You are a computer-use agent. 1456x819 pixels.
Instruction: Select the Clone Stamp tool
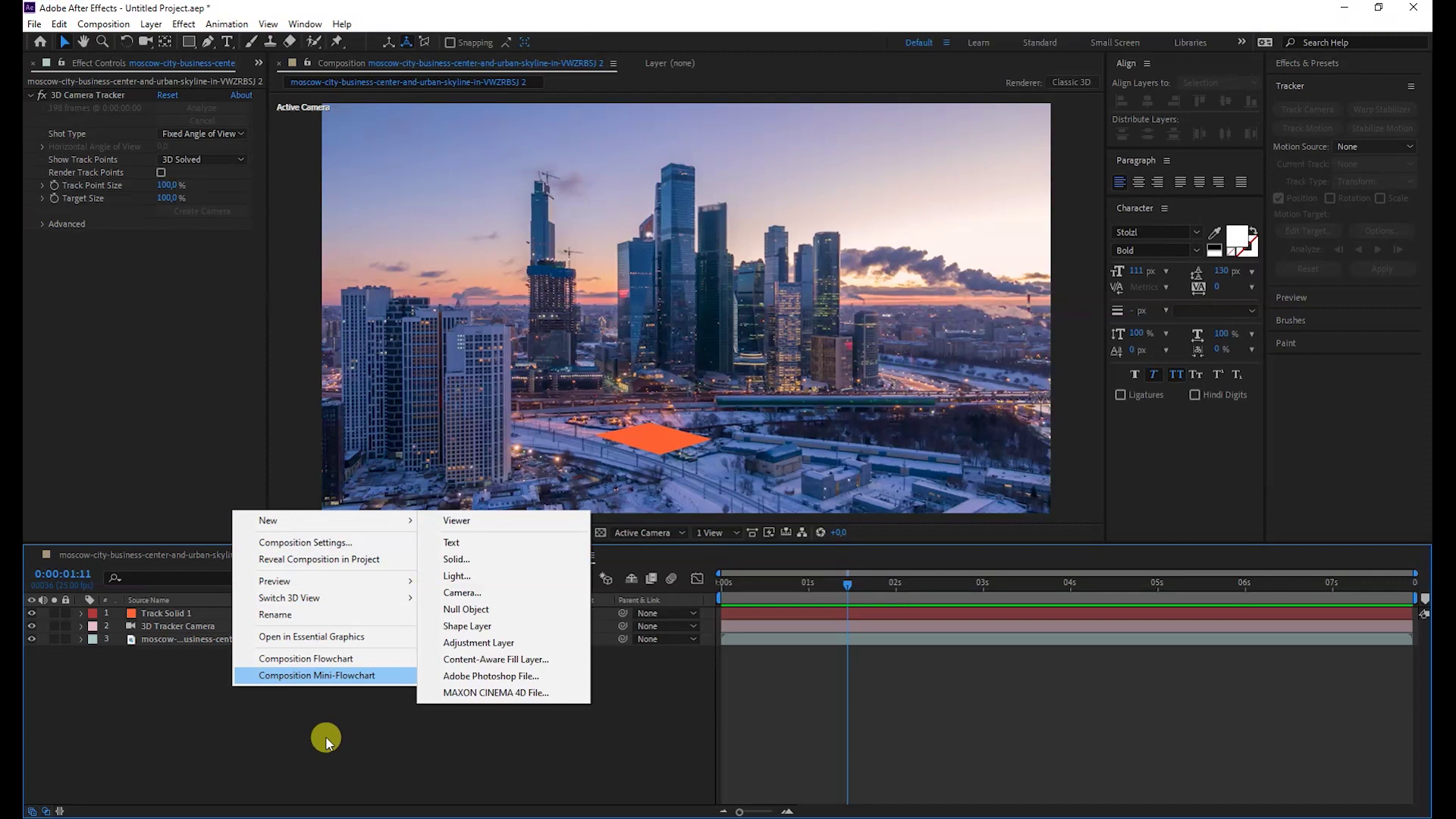click(x=270, y=42)
